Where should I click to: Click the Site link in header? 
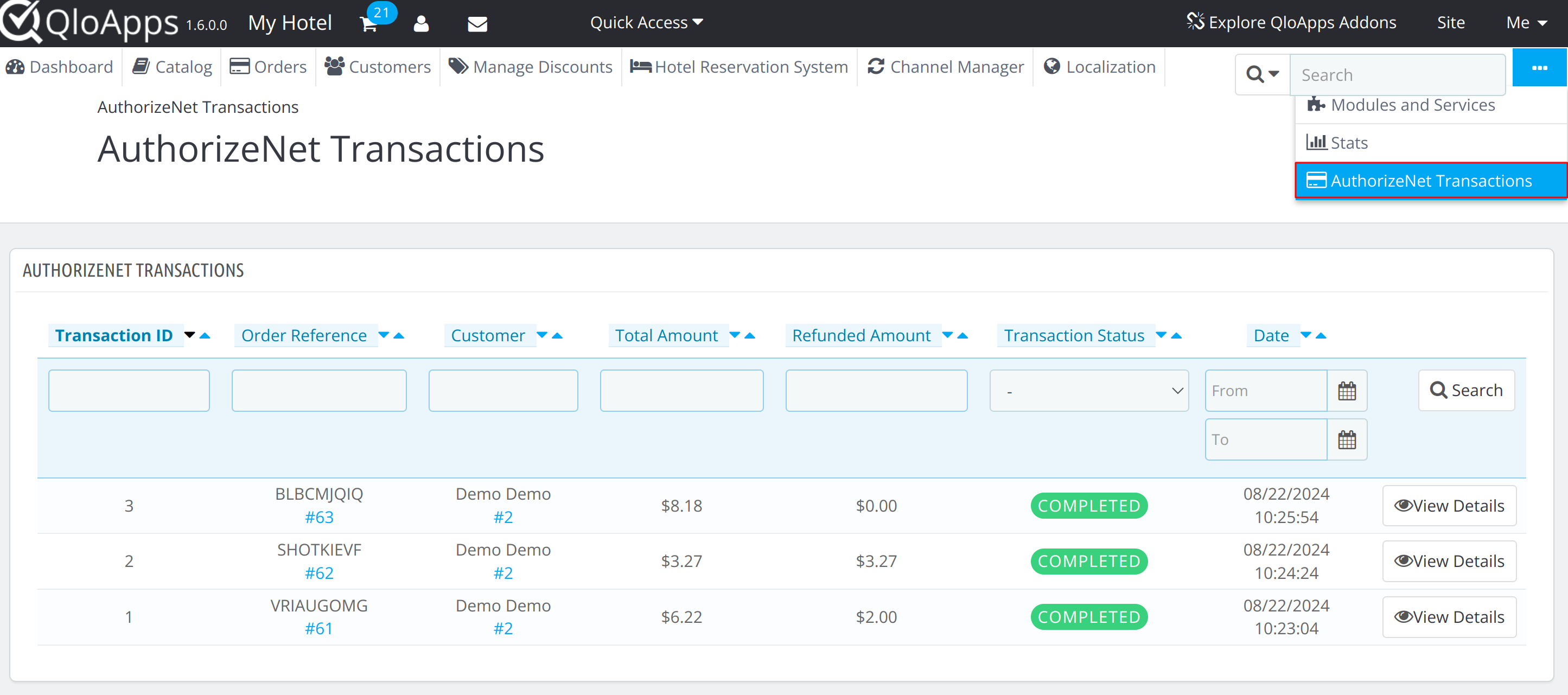pos(1450,23)
